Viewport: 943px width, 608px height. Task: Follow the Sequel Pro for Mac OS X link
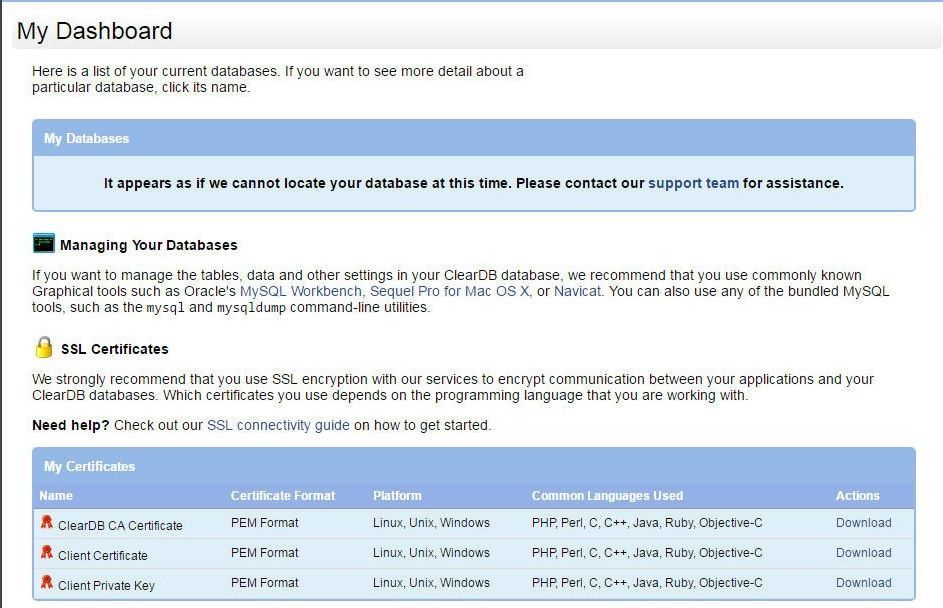point(449,292)
